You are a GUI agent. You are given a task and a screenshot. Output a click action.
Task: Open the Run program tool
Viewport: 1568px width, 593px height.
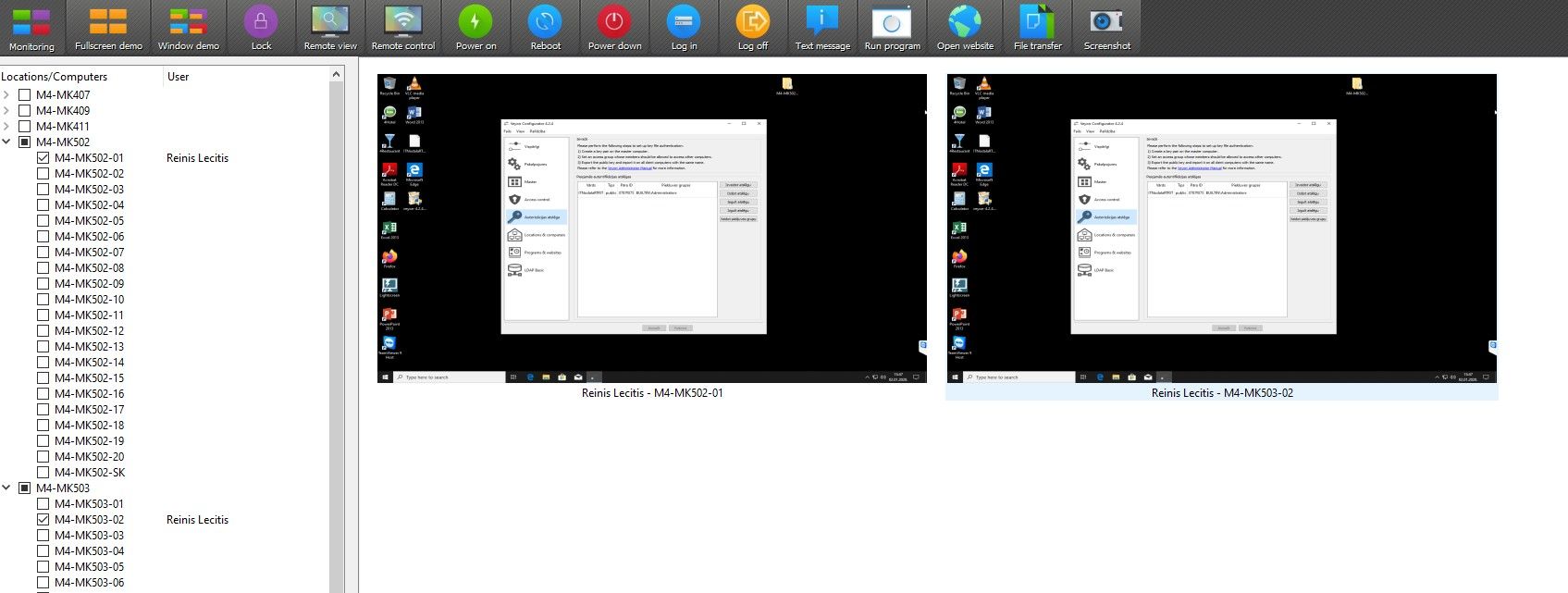(x=892, y=28)
